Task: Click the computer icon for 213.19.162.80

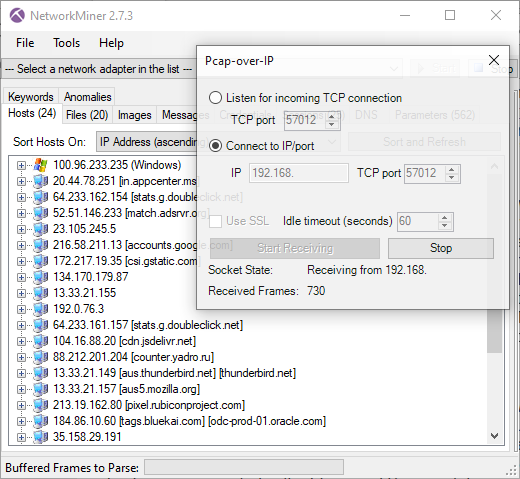Action: point(41,405)
